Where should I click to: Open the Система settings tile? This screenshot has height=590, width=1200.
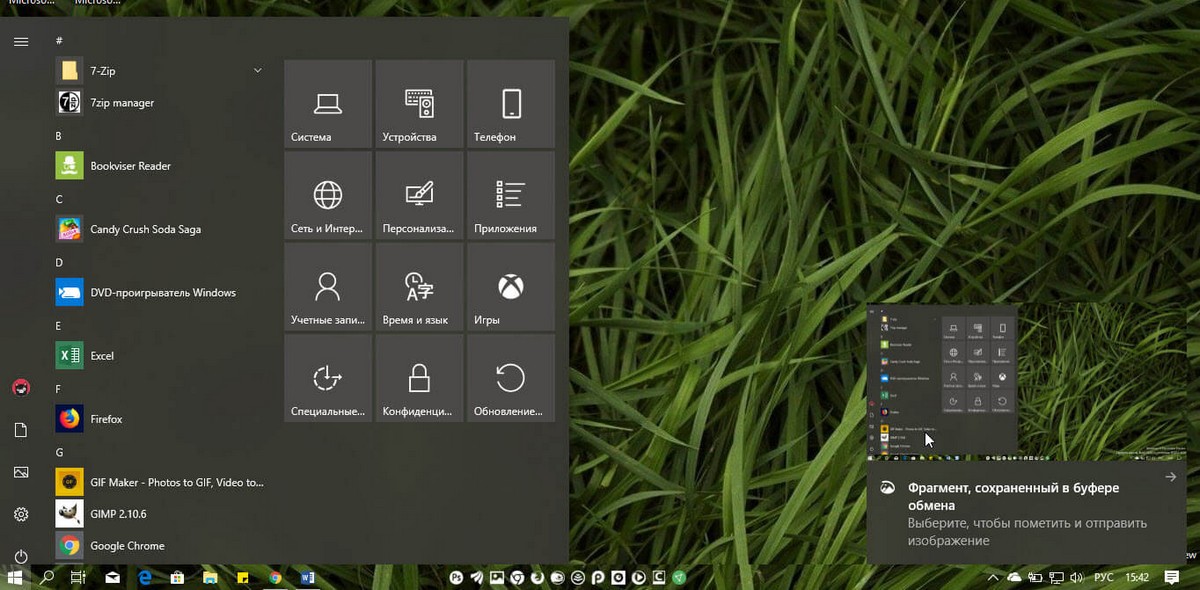point(328,104)
